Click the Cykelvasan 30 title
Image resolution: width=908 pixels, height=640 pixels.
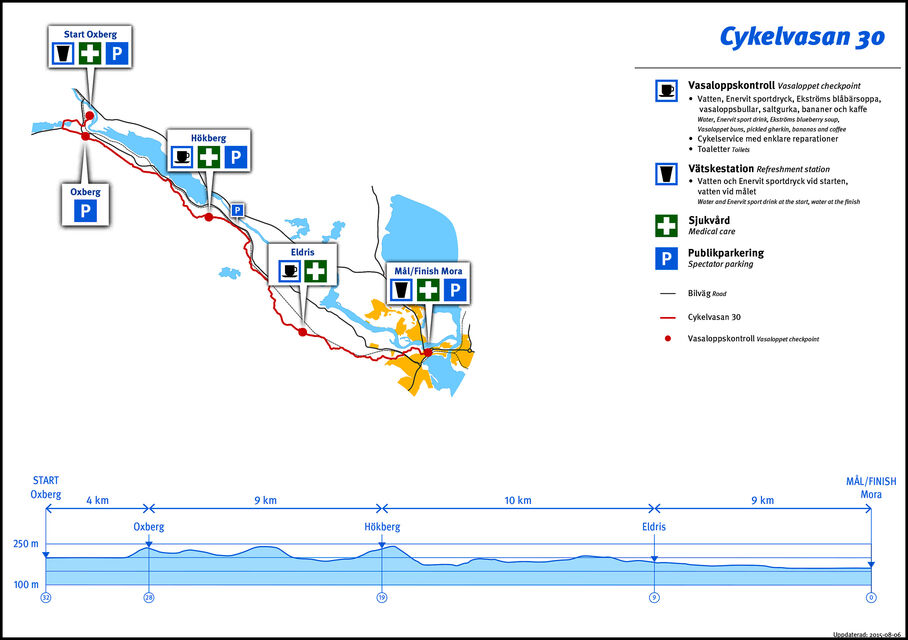pyautogui.click(x=801, y=37)
